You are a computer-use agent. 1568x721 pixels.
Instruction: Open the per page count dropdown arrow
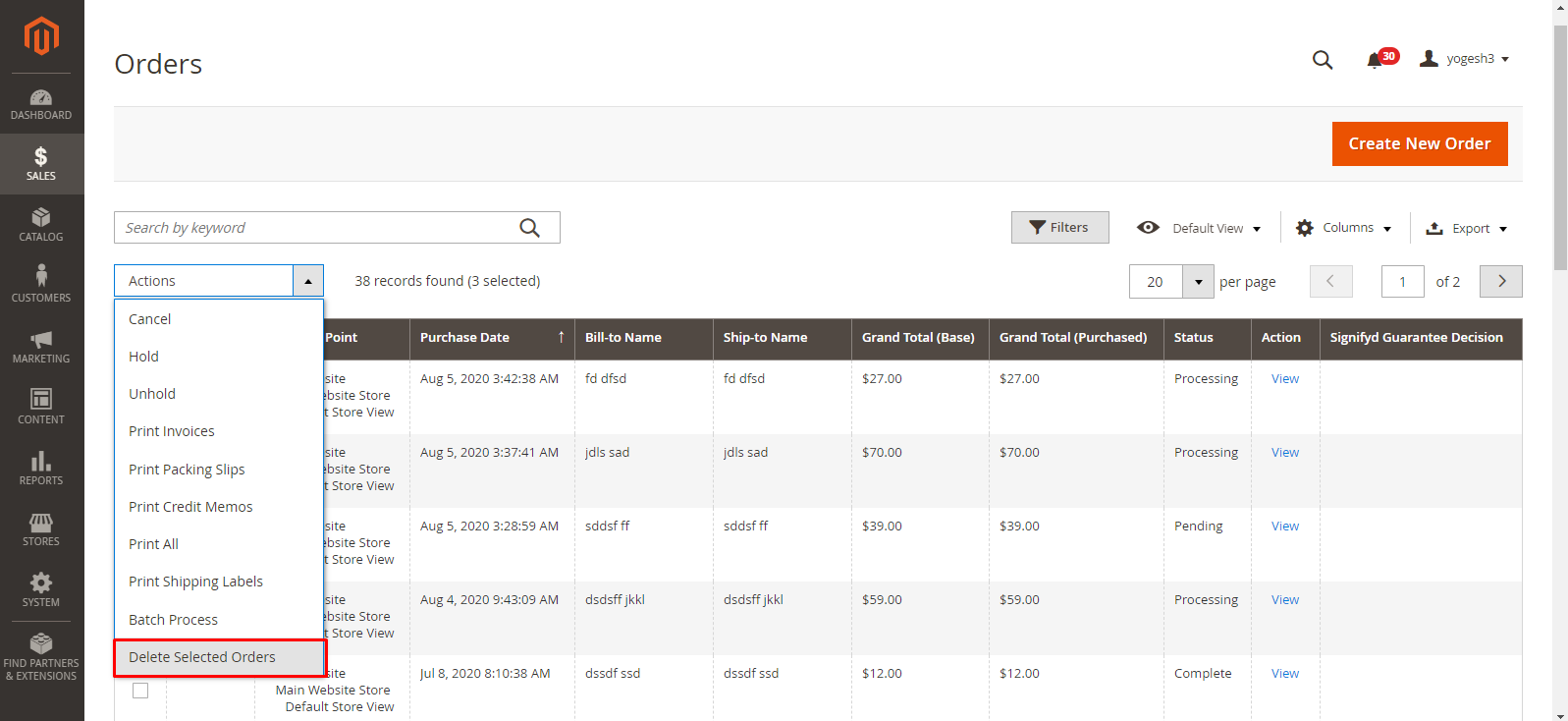tap(1198, 282)
